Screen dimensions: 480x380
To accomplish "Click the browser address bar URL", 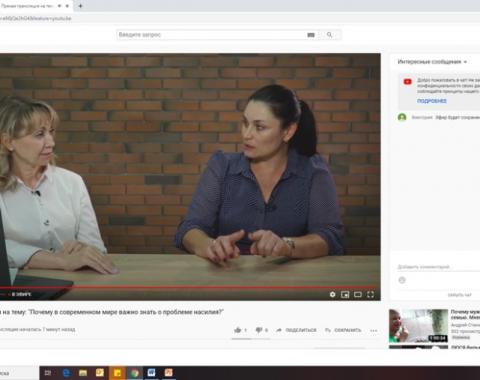I will 36,19.
